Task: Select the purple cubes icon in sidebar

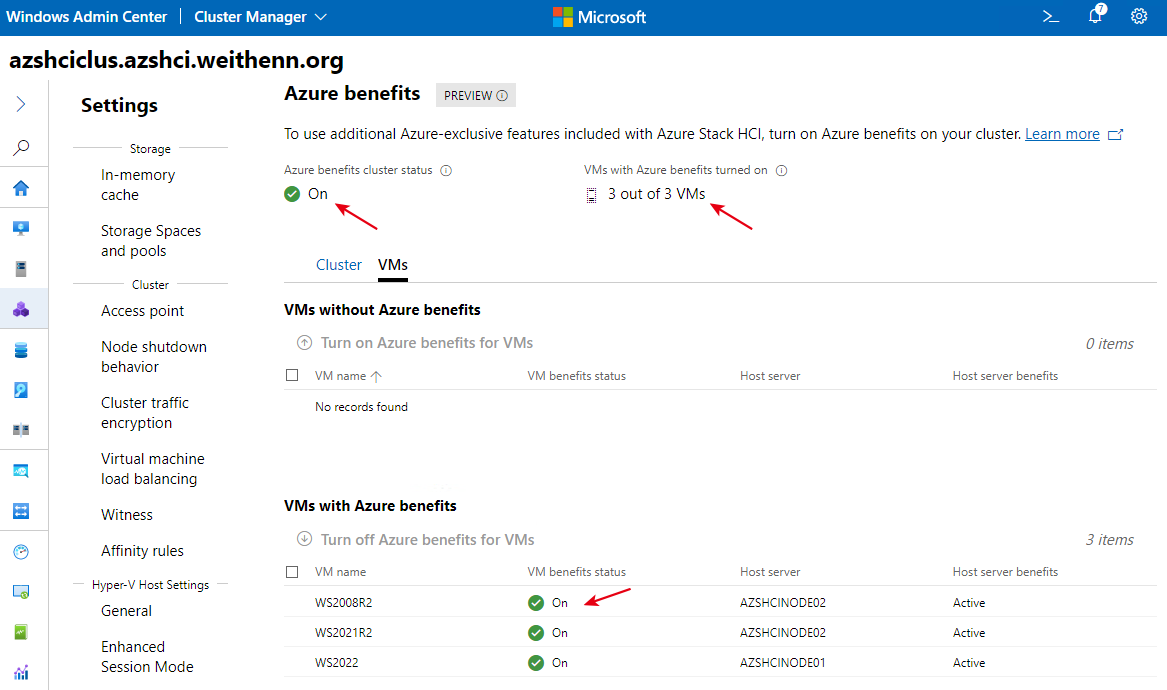Action: (21, 309)
